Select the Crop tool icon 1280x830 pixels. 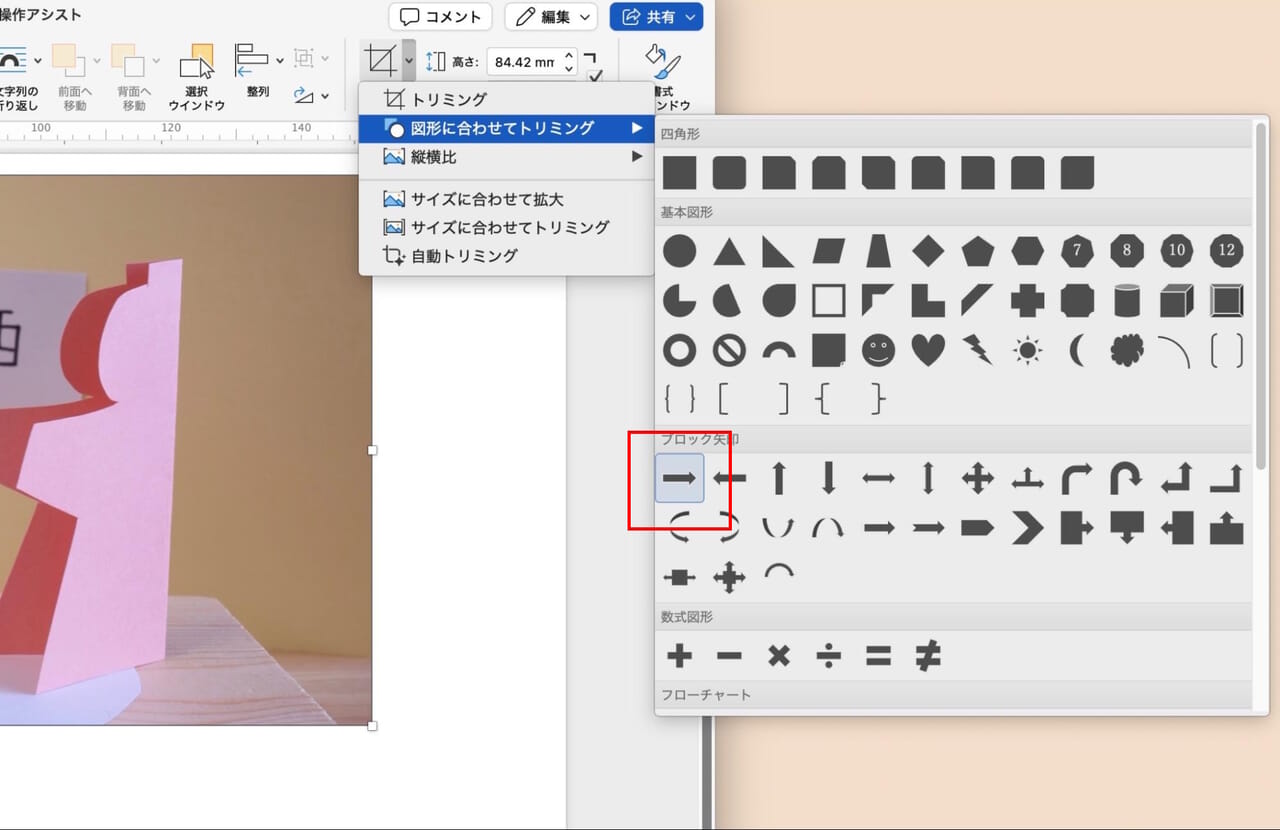pos(381,58)
